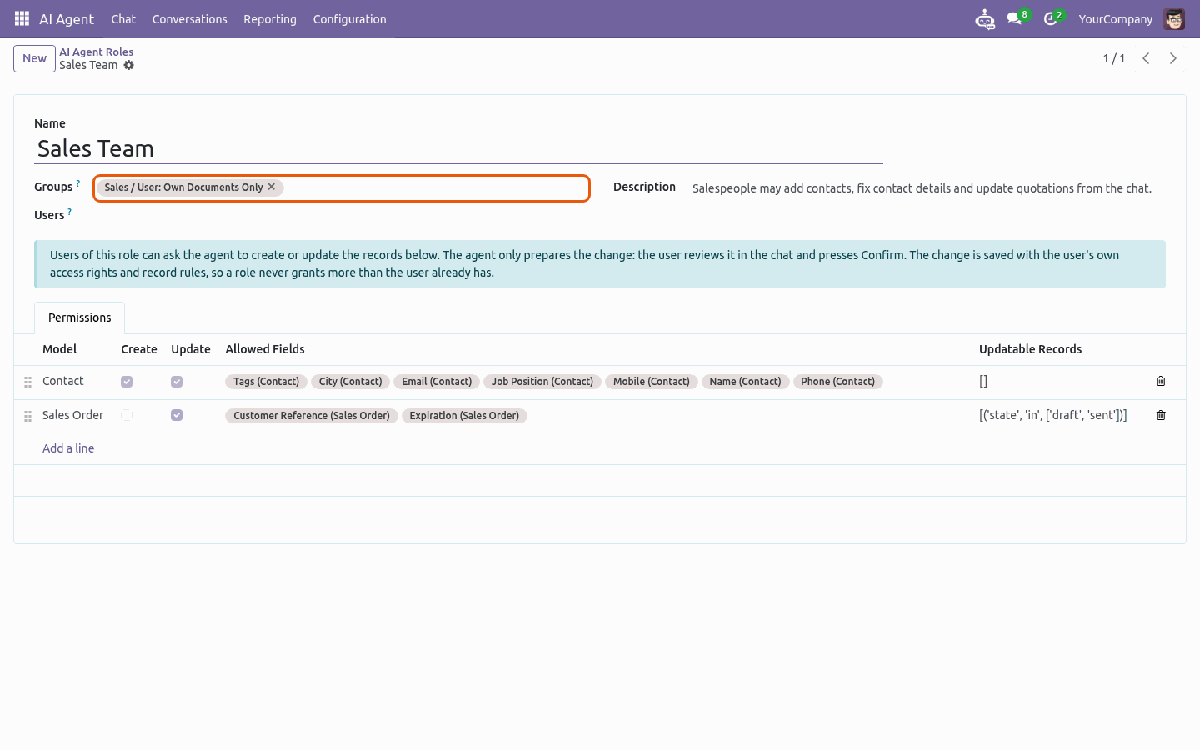
Task: Open the Configuration menu
Action: [349, 19]
